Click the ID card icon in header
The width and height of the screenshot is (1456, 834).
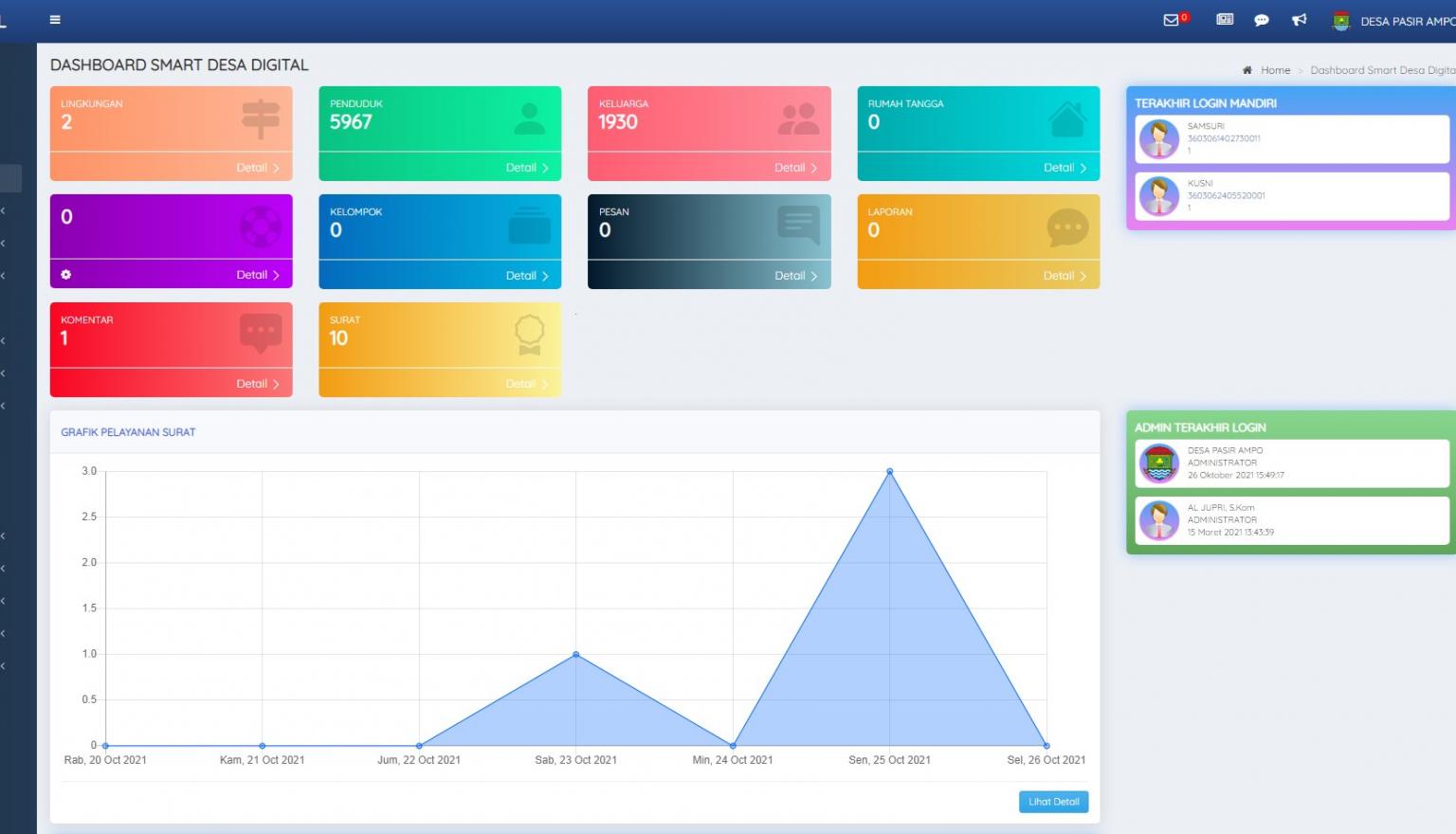(x=1225, y=20)
